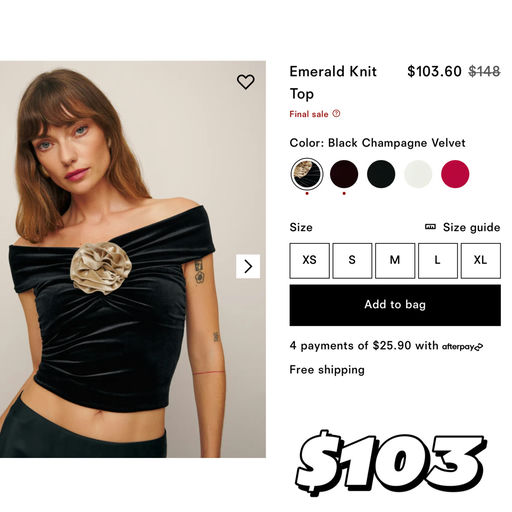Select Black Champagne Velvet color swatch
The height and width of the screenshot is (512, 512).
tap(307, 174)
